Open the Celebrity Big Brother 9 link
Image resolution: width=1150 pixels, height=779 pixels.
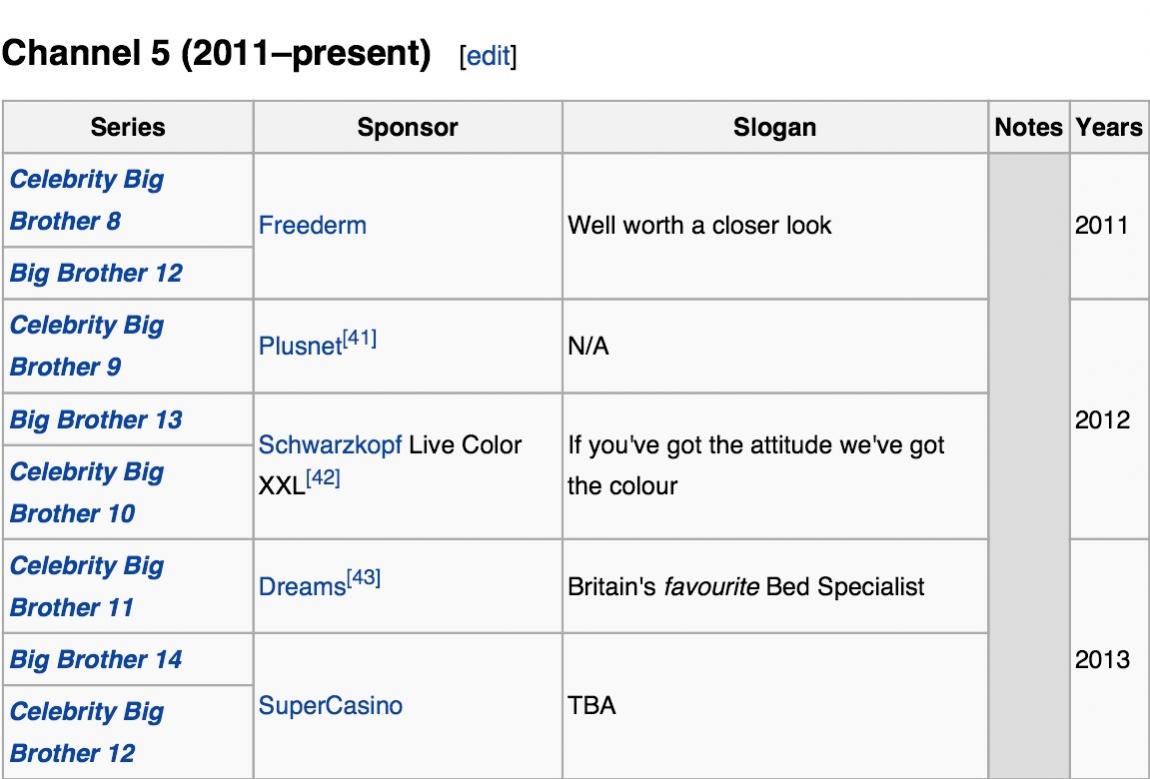pyautogui.click(x=86, y=346)
